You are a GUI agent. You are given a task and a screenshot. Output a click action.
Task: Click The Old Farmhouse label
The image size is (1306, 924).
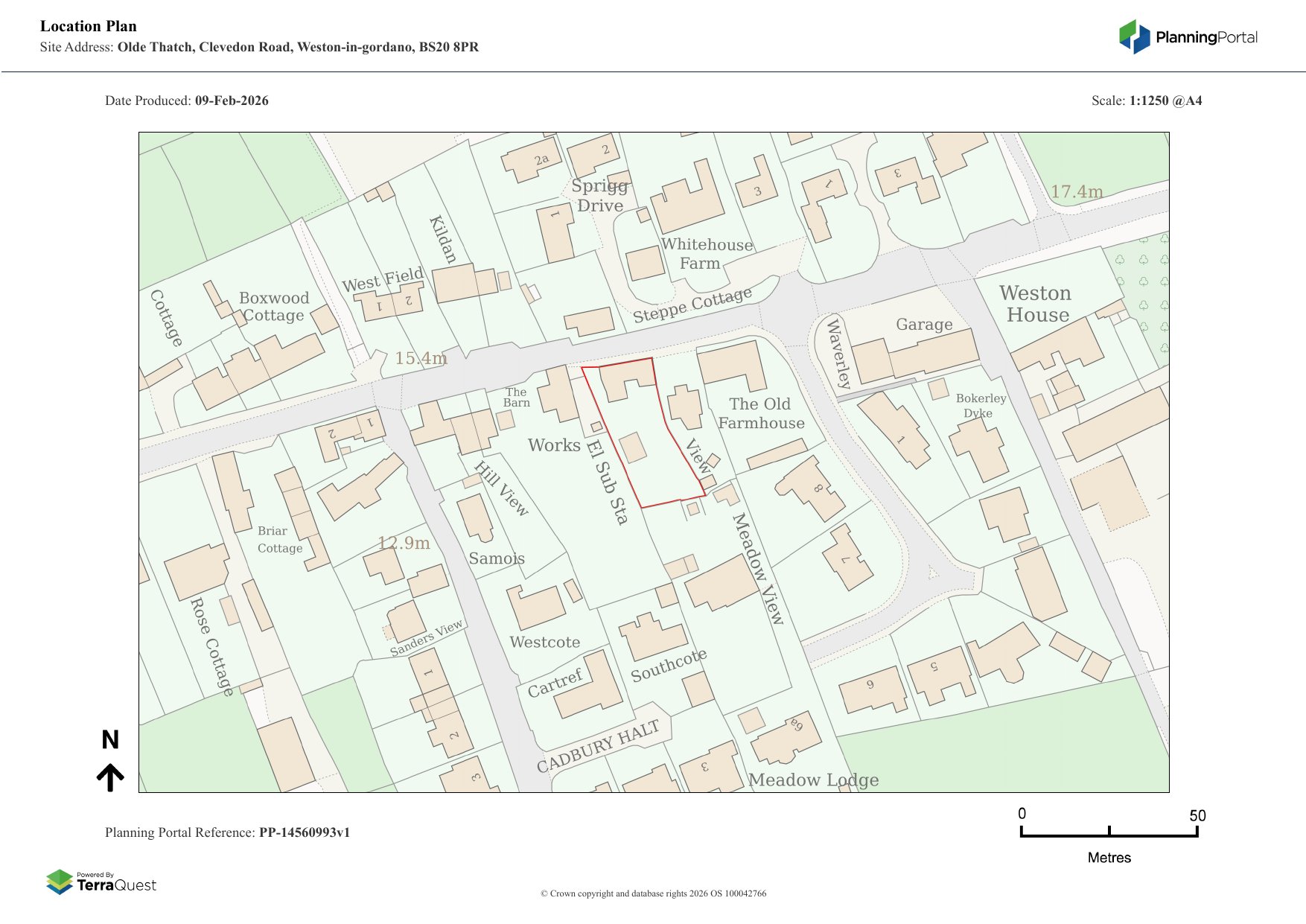760,413
